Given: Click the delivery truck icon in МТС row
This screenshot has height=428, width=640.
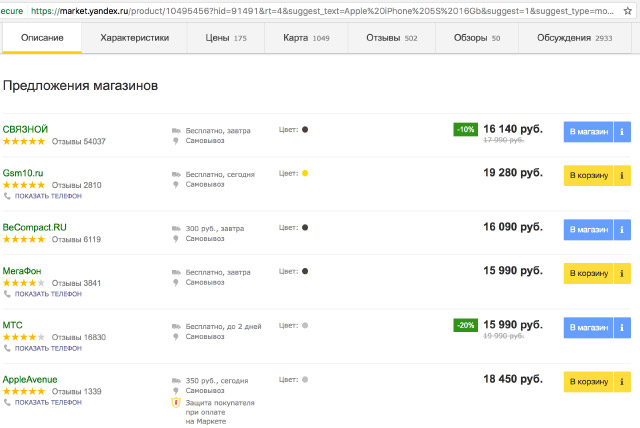Looking at the screenshot, I should coord(176,326).
